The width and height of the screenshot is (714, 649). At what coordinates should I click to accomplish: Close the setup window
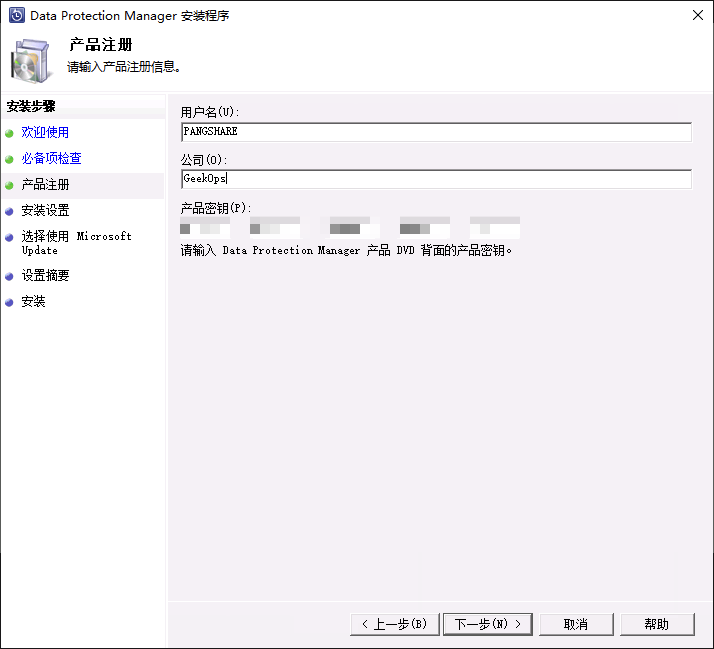point(698,15)
